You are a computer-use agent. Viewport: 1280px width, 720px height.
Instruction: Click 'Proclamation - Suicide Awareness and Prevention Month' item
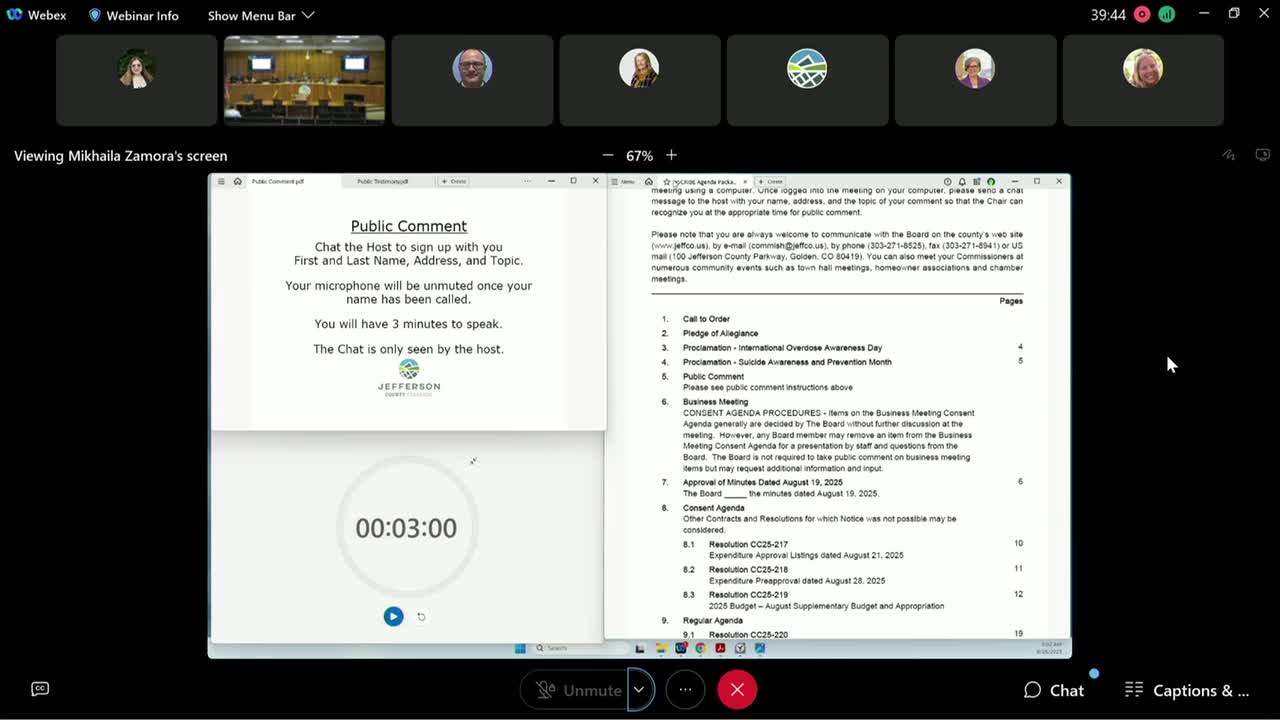pos(787,362)
